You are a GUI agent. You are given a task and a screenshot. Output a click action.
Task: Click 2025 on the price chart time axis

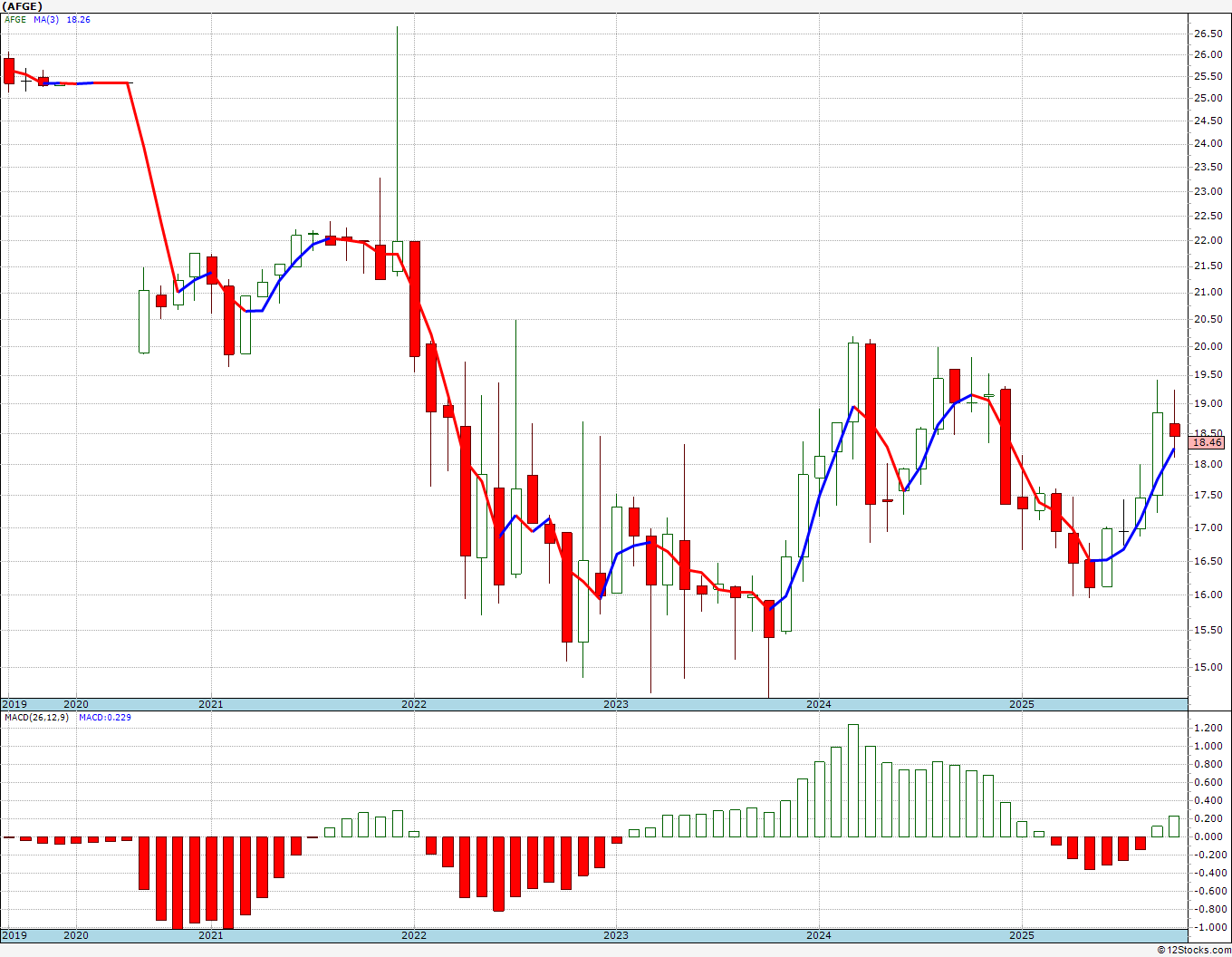[x=1022, y=704]
